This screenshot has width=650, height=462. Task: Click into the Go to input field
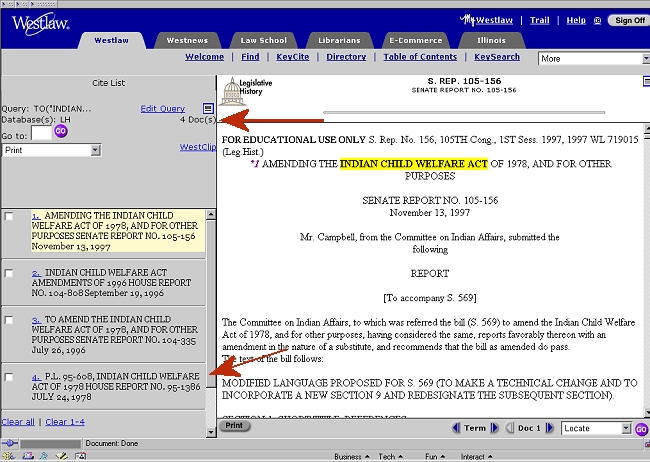coord(41,134)
